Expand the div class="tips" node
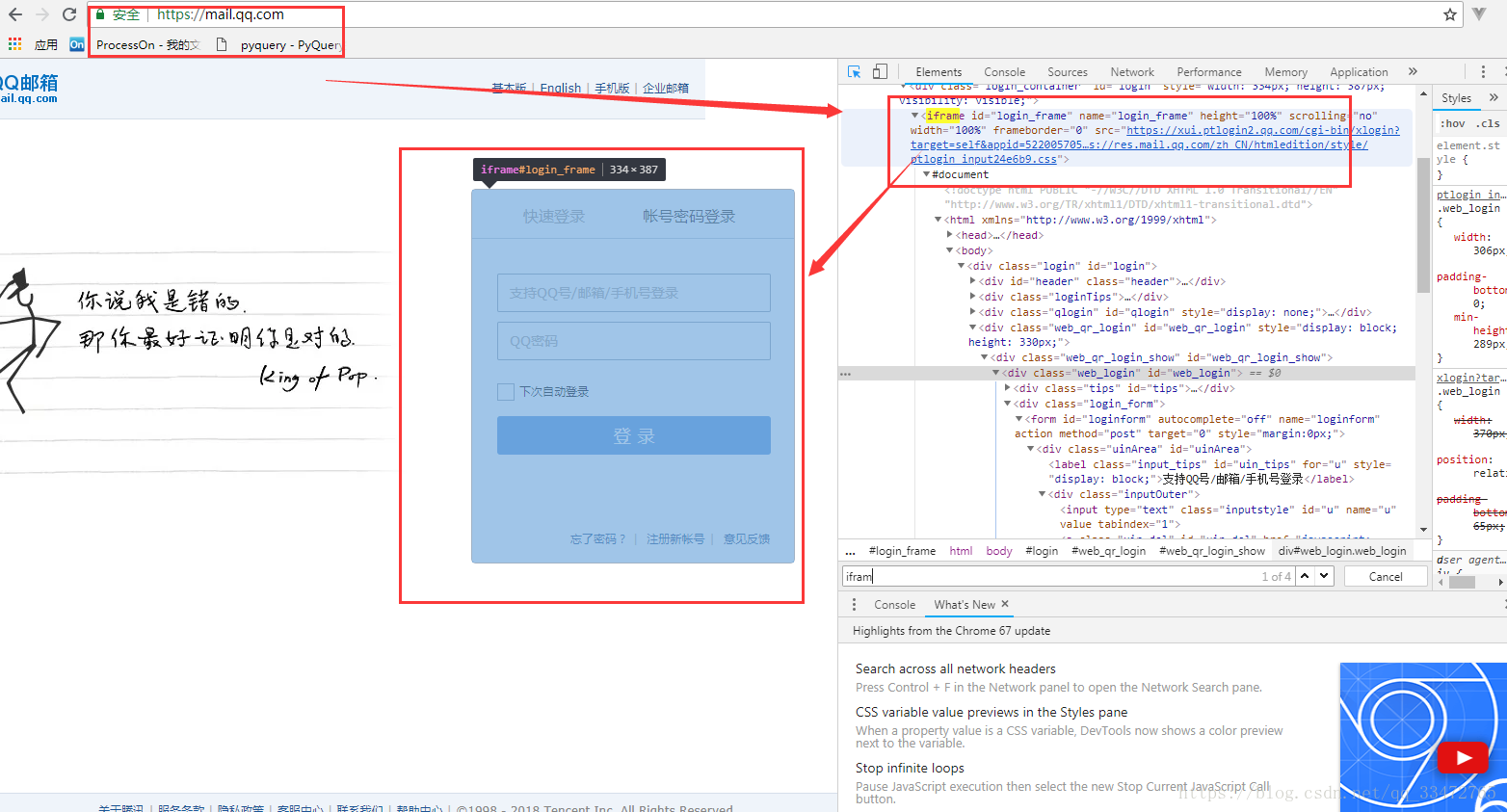This screenshot has width=1507, height=812. tap(1007, 388)
